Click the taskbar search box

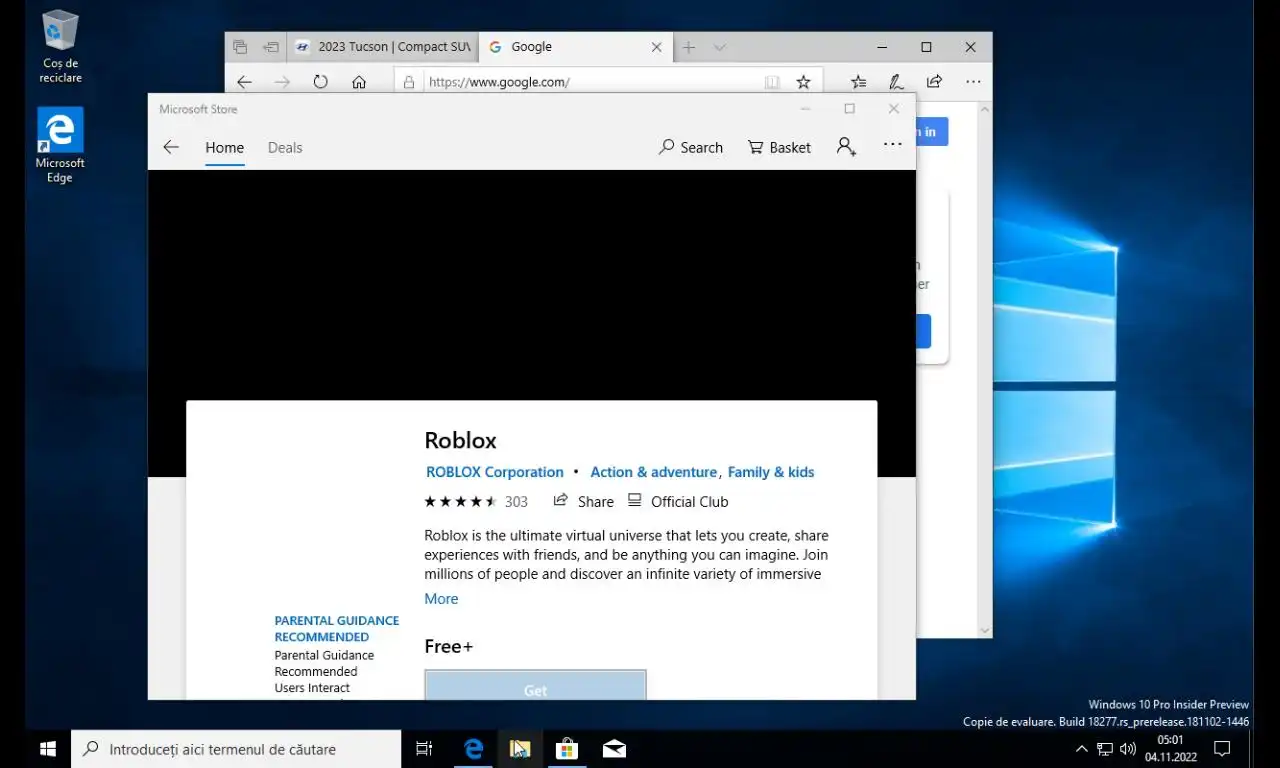236,748
